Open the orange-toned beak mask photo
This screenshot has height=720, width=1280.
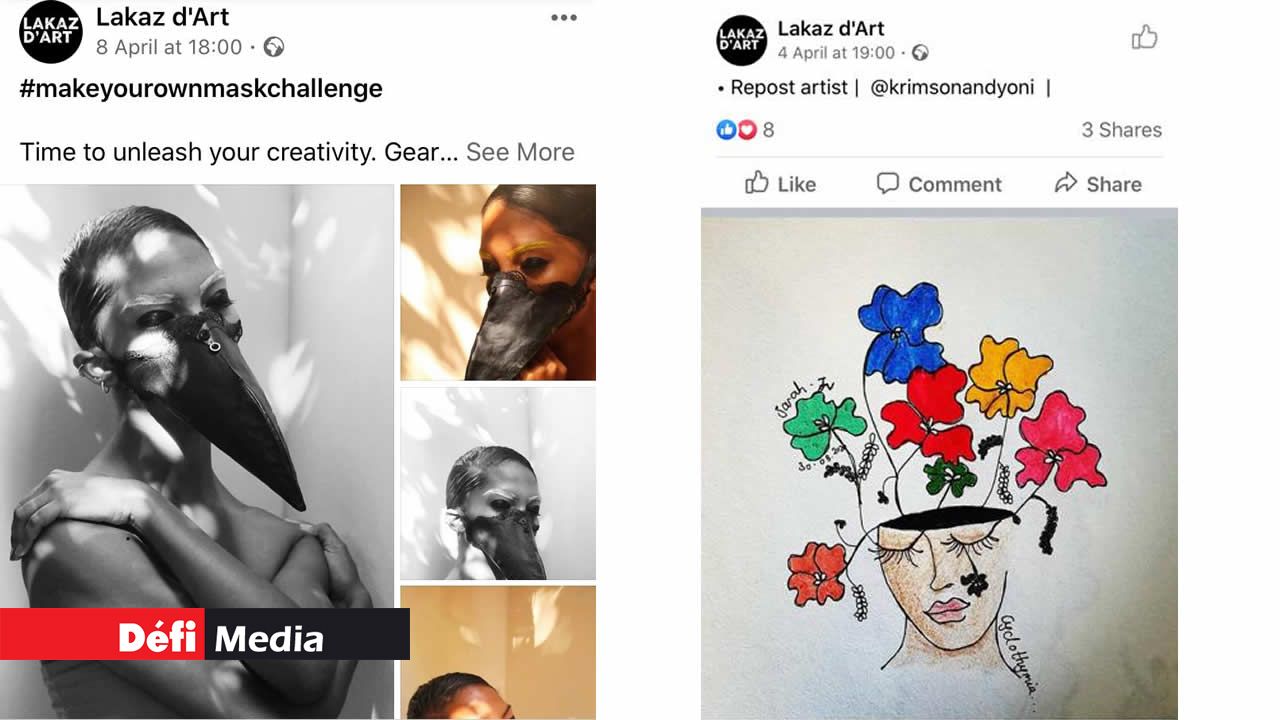[498, 282]
